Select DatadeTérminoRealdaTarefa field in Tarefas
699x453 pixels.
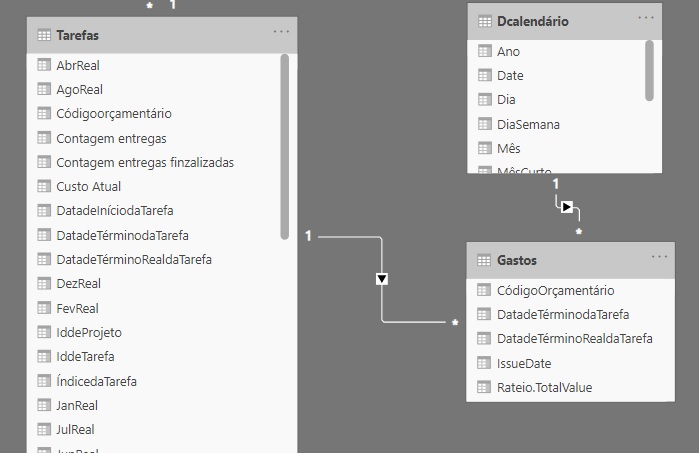click(x=134, y=259)
